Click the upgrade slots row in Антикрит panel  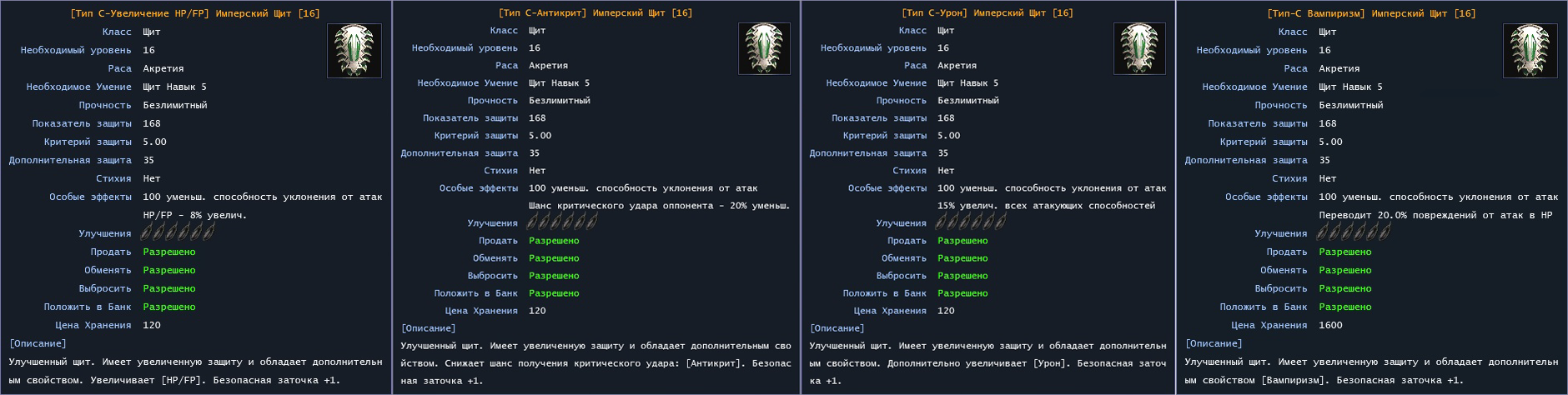tap(562, 222)
